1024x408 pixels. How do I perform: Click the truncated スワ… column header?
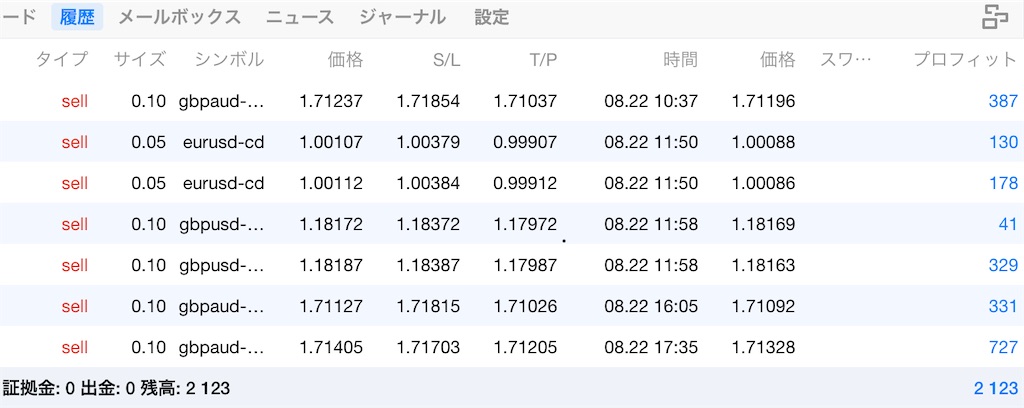[845, 59]
